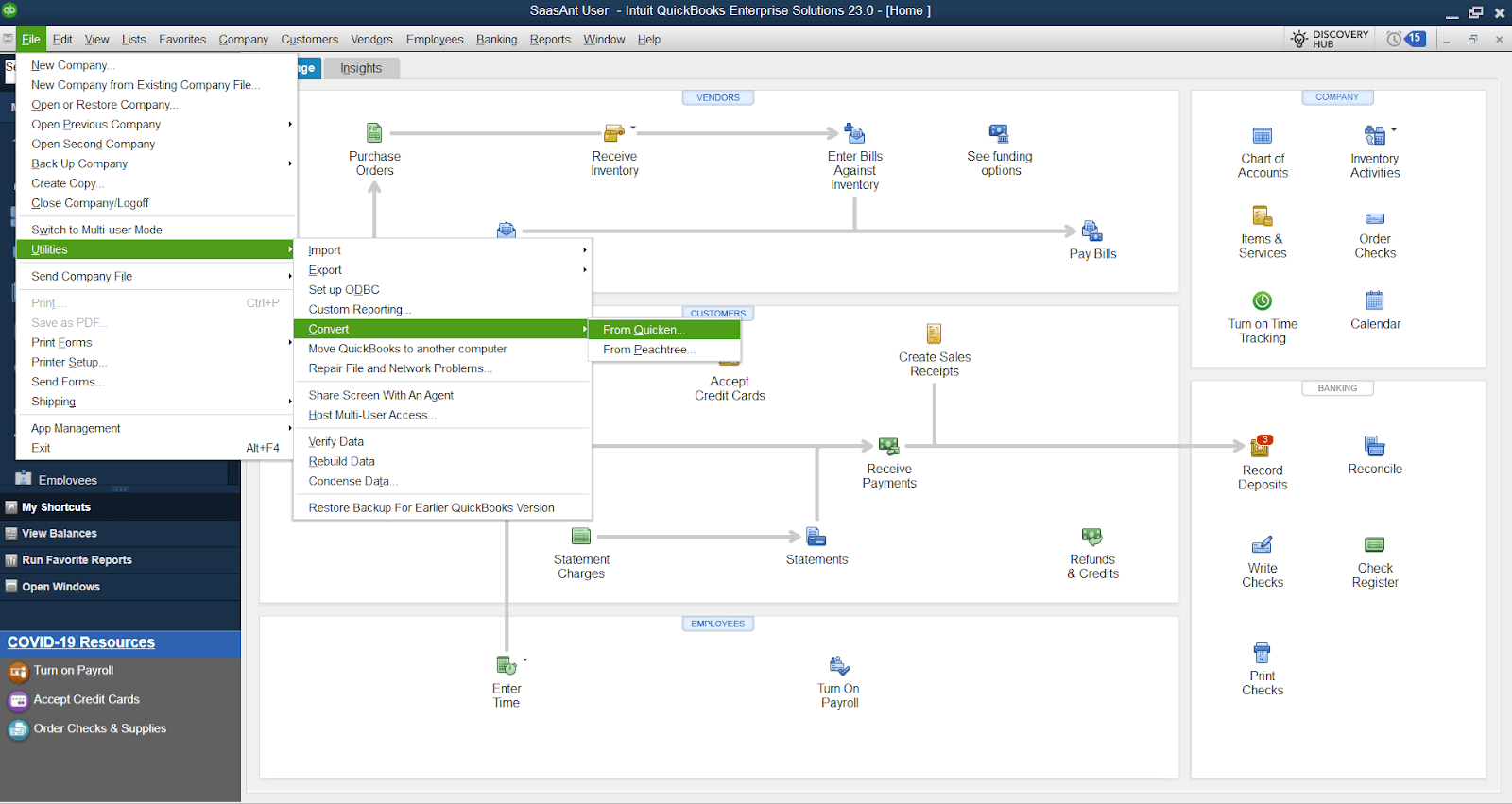
Task: Click the Turn On Payroll icon
Action: [839, 666]
